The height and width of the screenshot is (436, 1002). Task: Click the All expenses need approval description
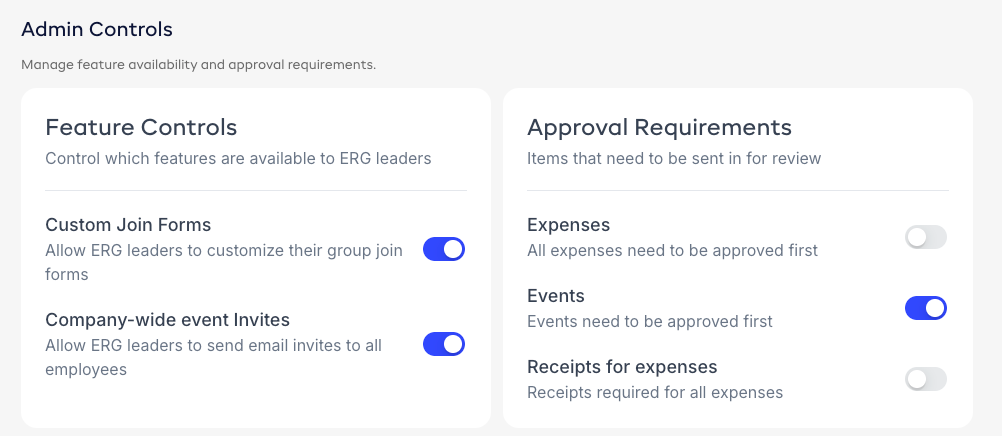672,250
